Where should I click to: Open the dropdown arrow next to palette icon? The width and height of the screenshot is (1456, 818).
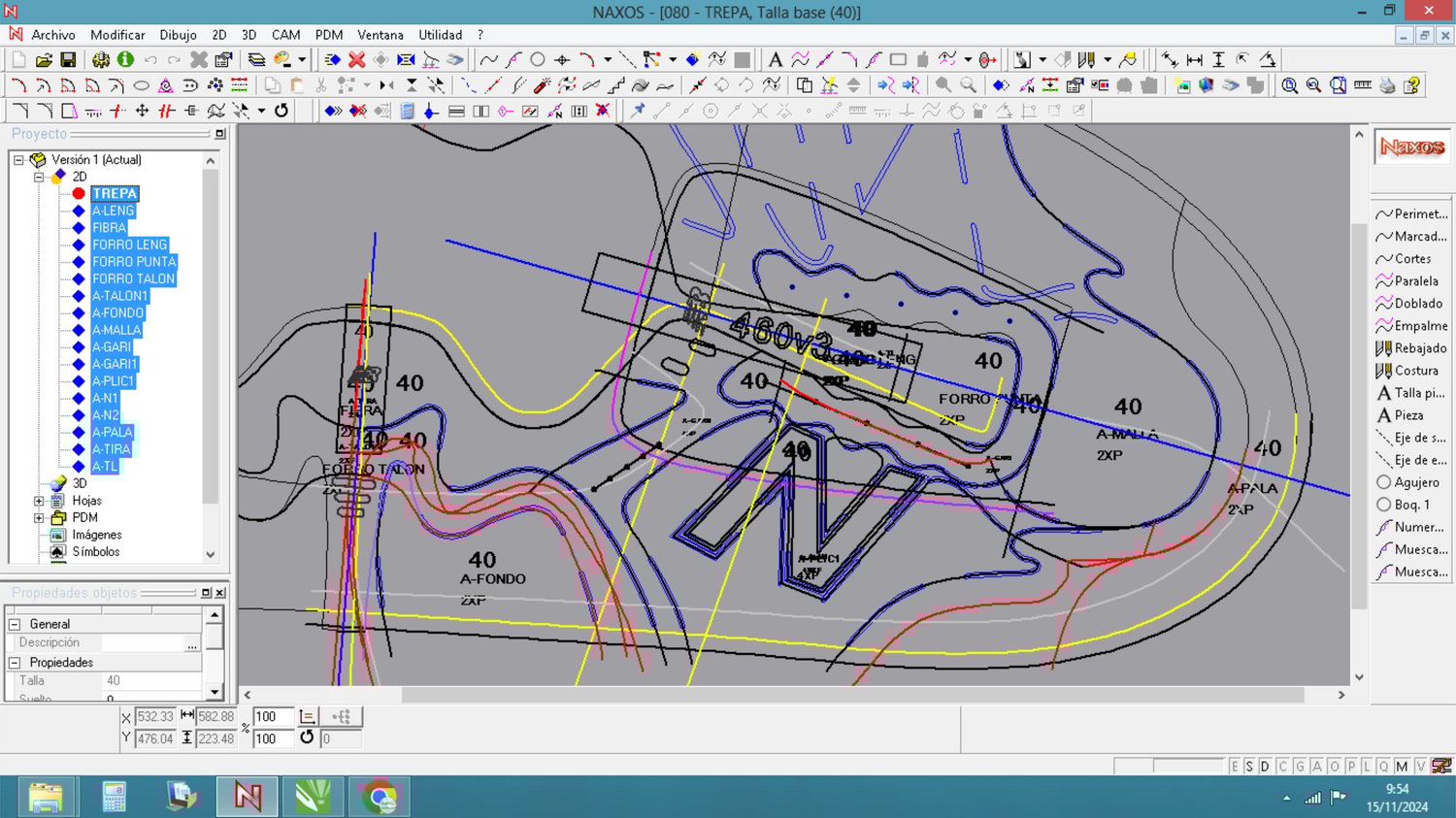click(x=302, y=60)
